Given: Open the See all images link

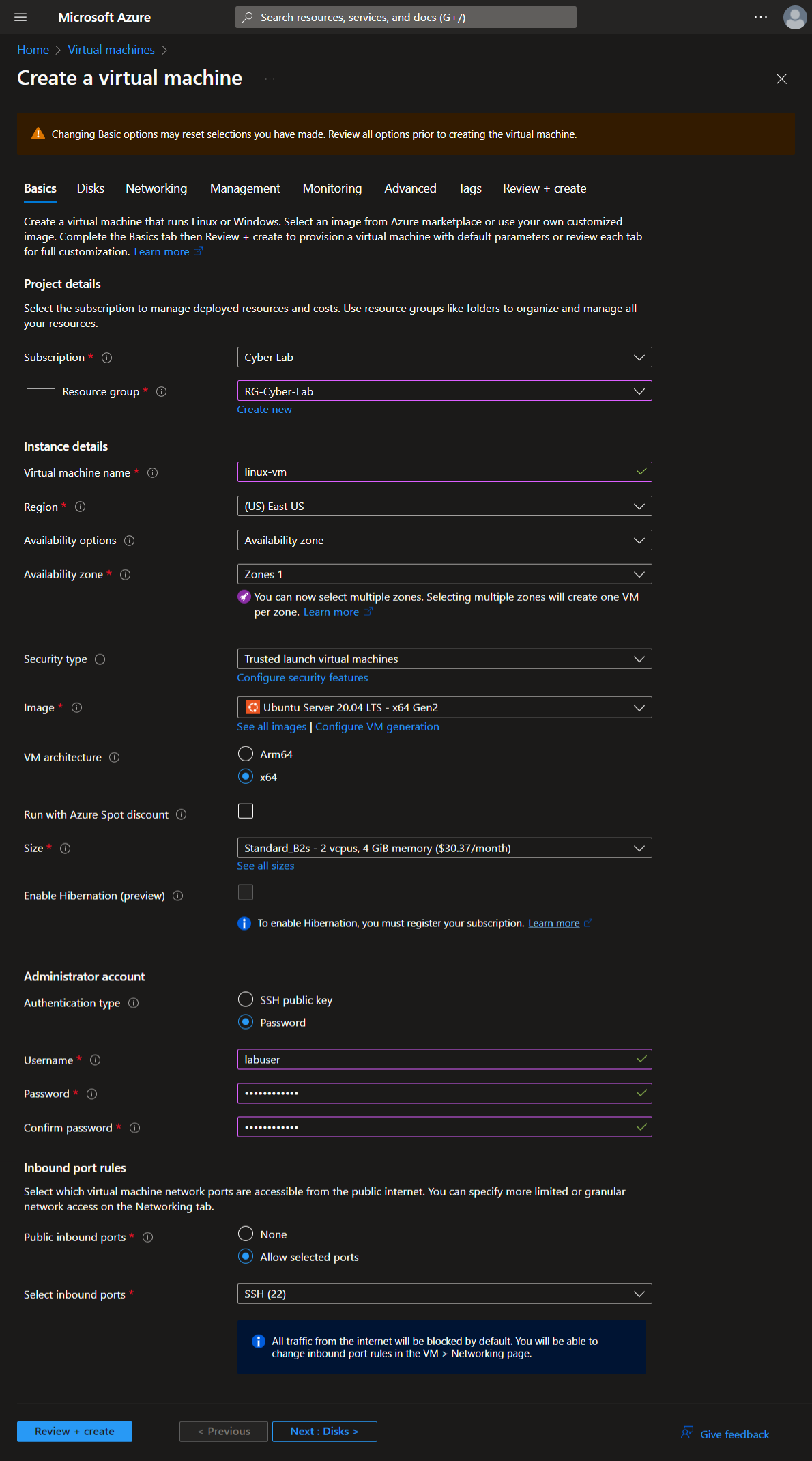Looking at the screenshot, I should coord(272,727).
